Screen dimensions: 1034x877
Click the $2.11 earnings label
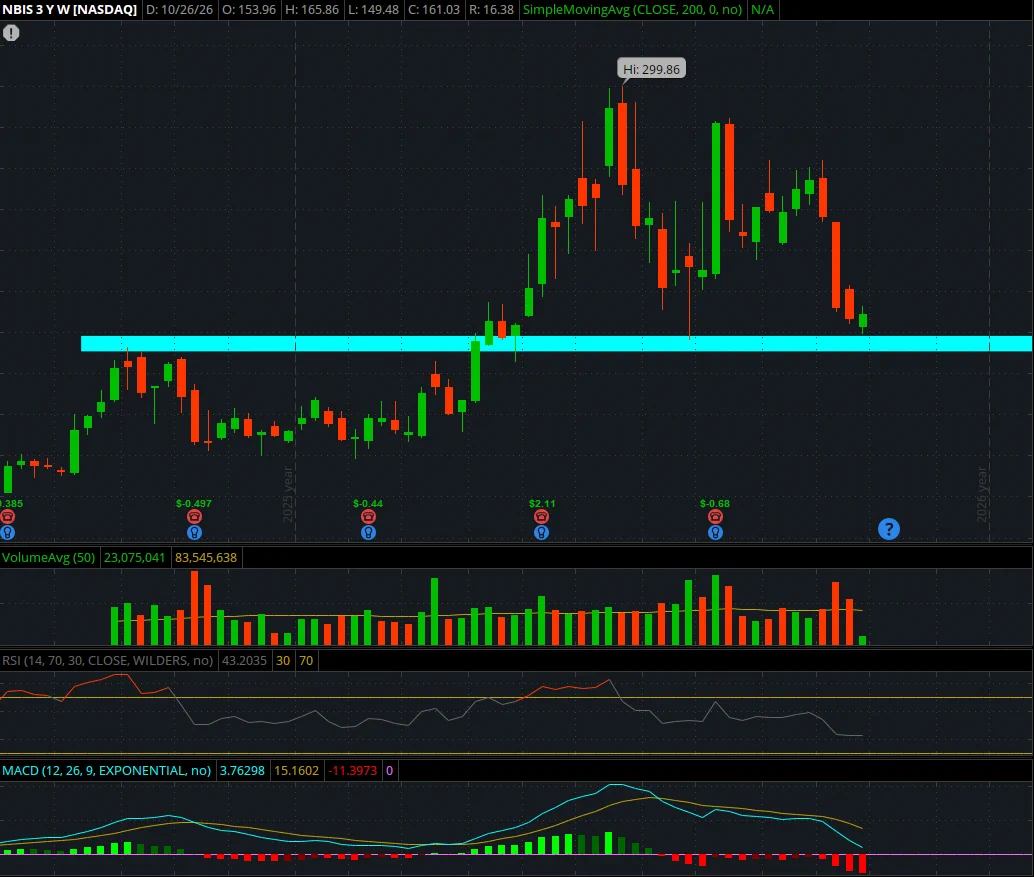tap(542, 504)
